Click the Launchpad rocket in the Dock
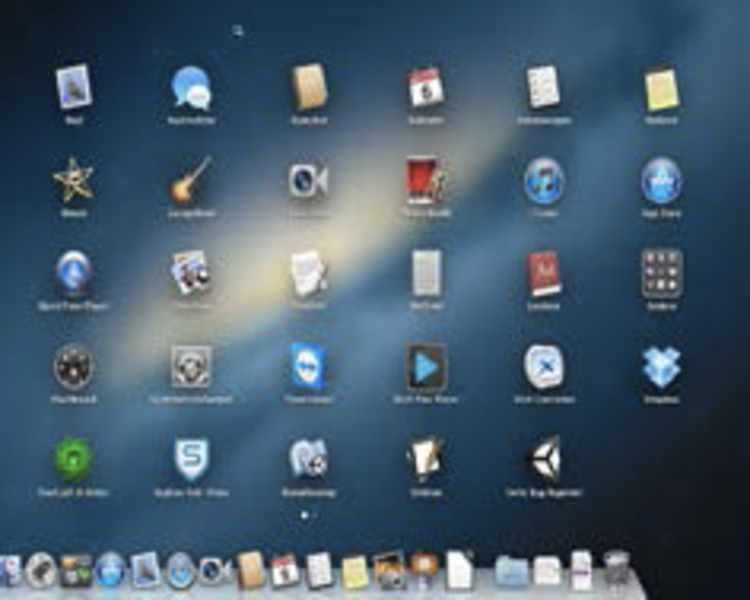Screen dimensions: 750x600 point(40,570)
